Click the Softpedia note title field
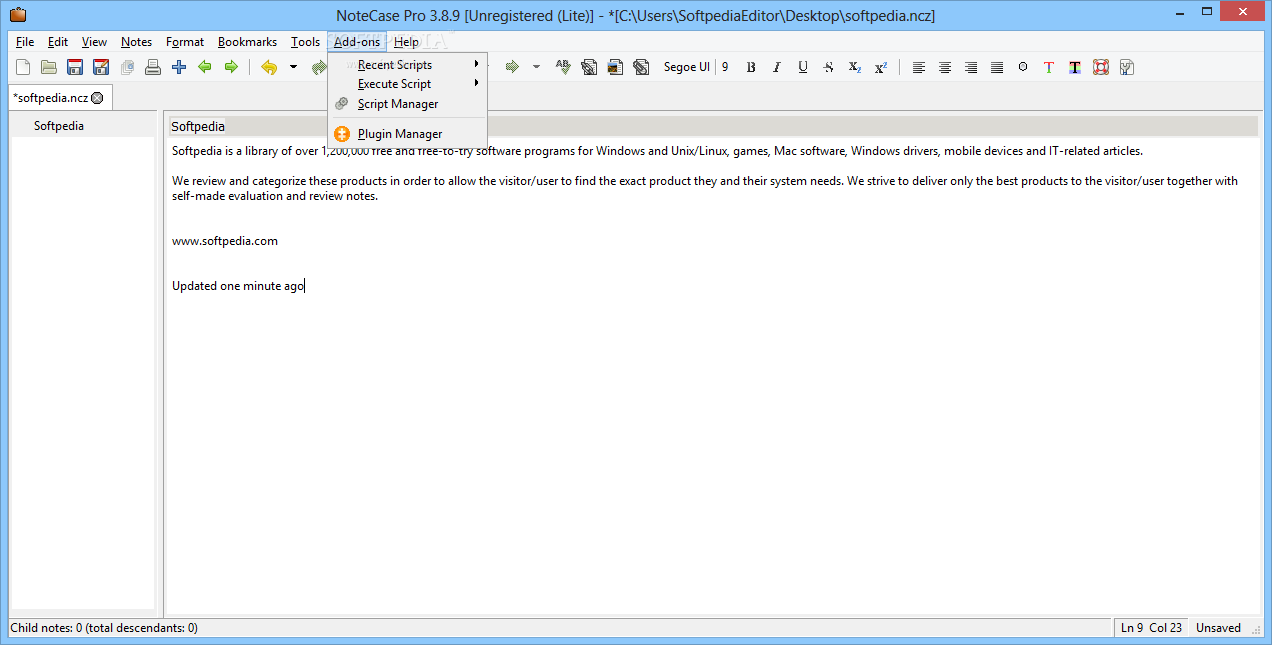1272x645 pixels. 714,126
